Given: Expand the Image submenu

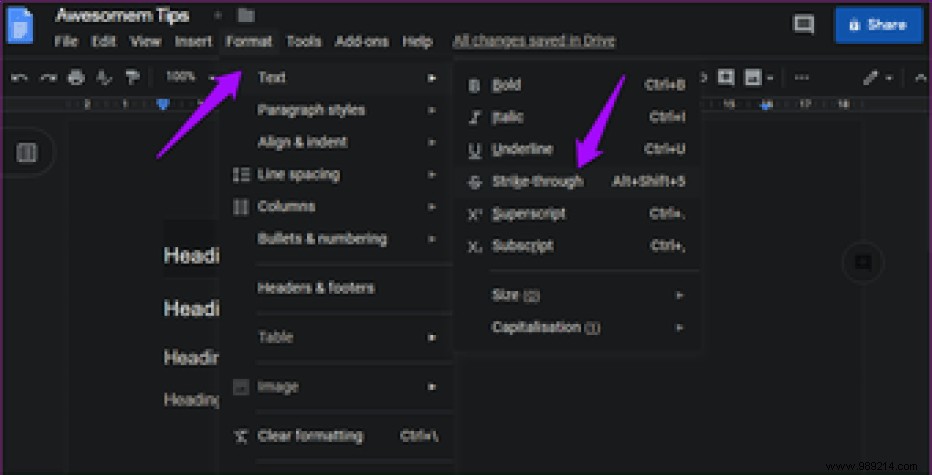Looking at the screenshot, I should (x=336, y=386).
